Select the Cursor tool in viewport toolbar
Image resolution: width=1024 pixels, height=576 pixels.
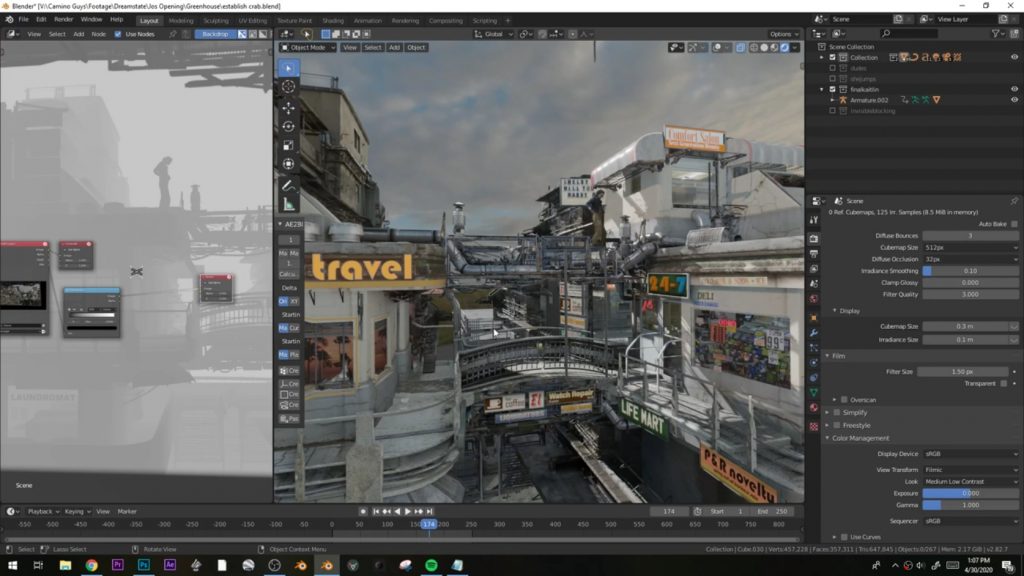[x=288, y=86]
